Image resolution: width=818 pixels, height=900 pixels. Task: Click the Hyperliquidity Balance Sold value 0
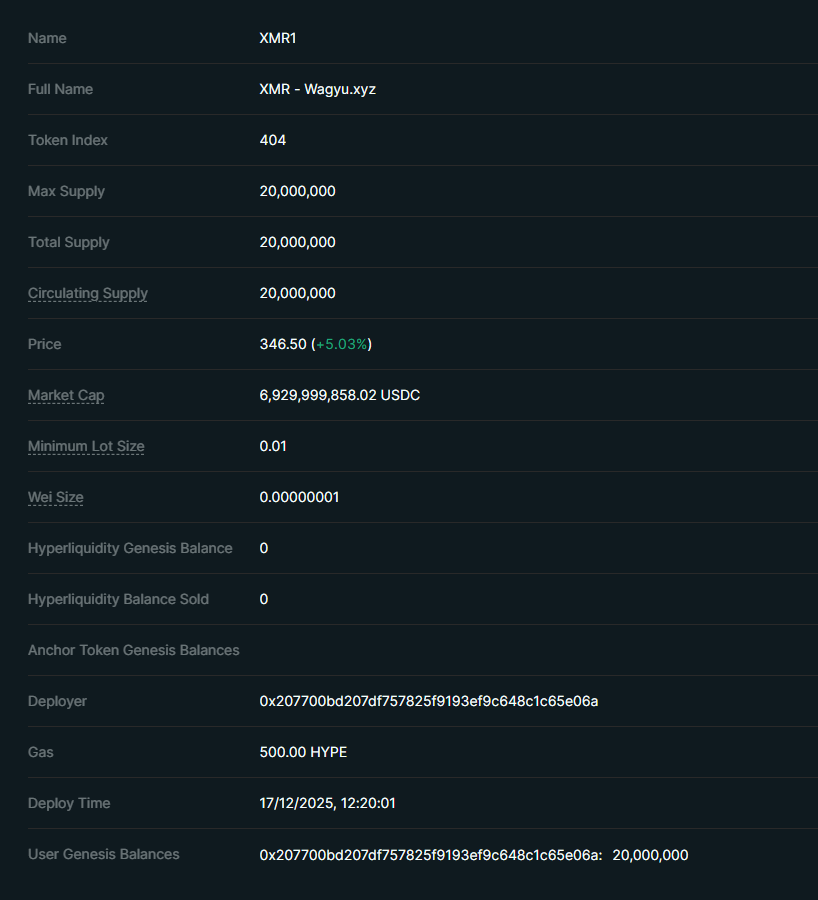pos(264,599)
